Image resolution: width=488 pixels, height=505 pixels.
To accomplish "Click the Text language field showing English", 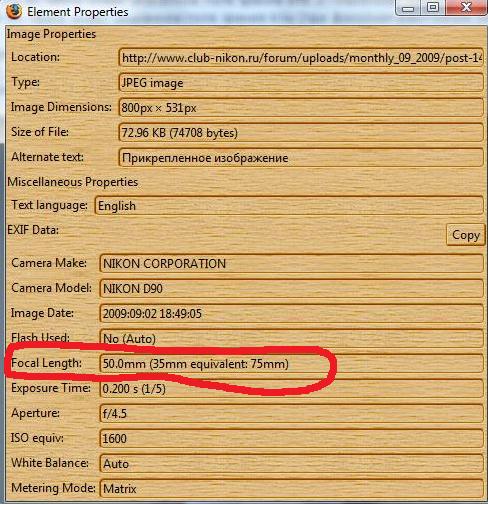I will (289, 205).
